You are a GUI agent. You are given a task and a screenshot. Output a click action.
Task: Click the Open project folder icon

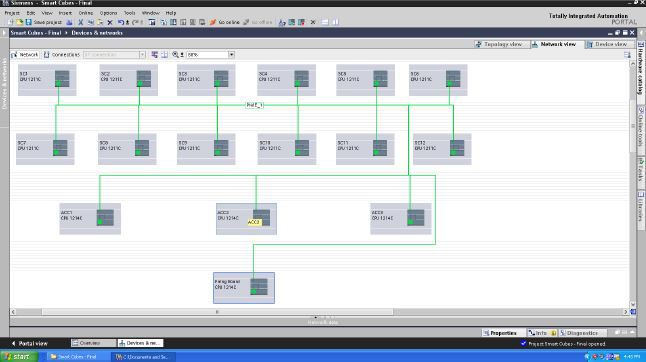pos(19,22)
